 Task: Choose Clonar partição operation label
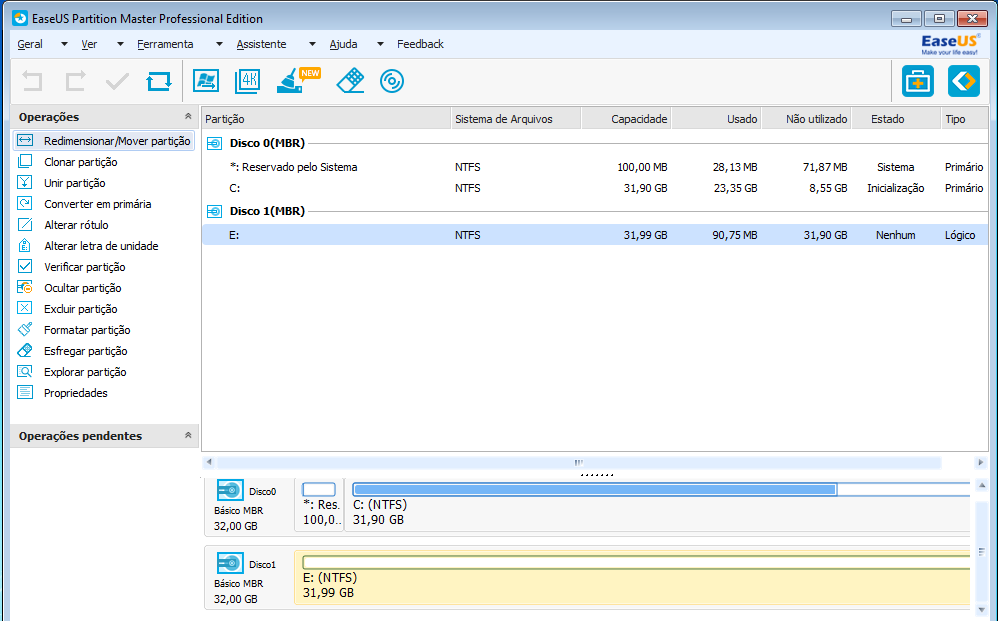(81, 162)
